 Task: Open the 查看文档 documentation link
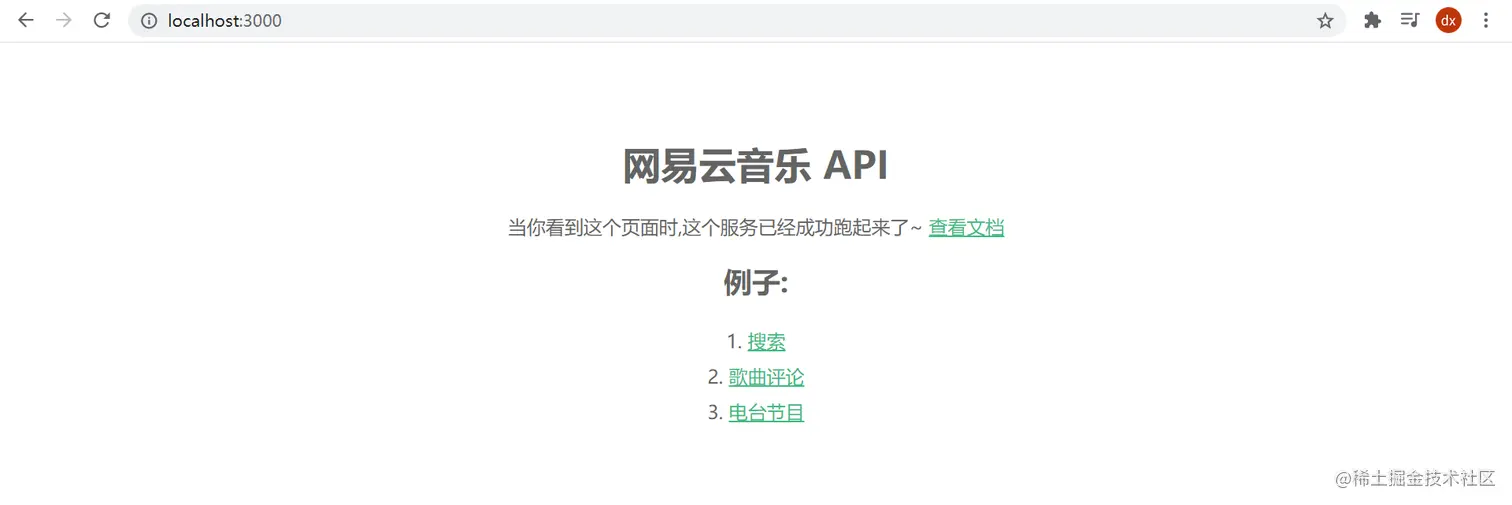966,228
